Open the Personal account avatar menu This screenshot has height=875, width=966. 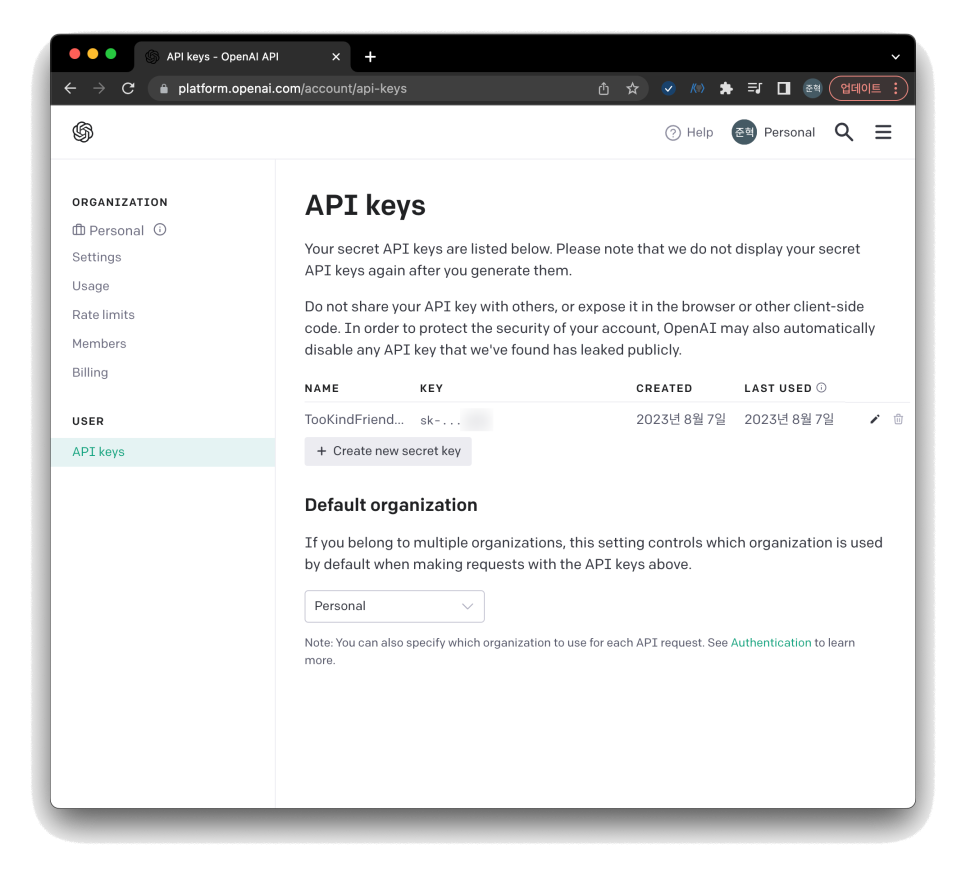[x=773, y=132]
